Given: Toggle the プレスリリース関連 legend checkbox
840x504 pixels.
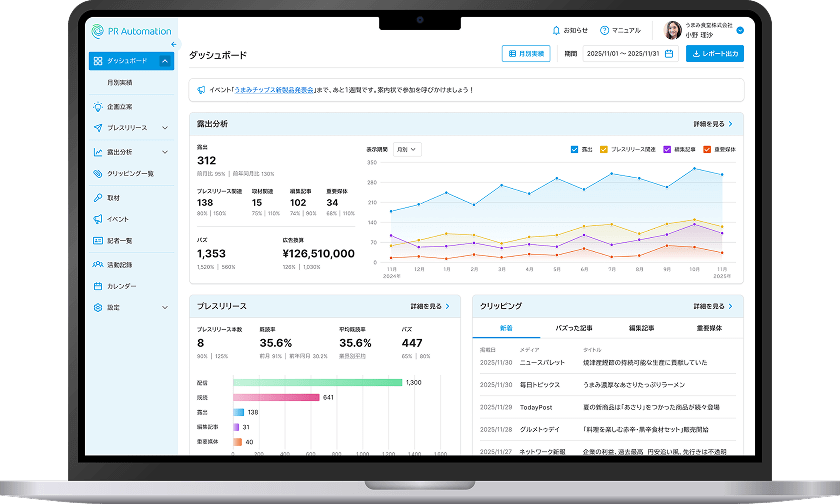Looking at the screenshot, I should (x=603, y=149).
